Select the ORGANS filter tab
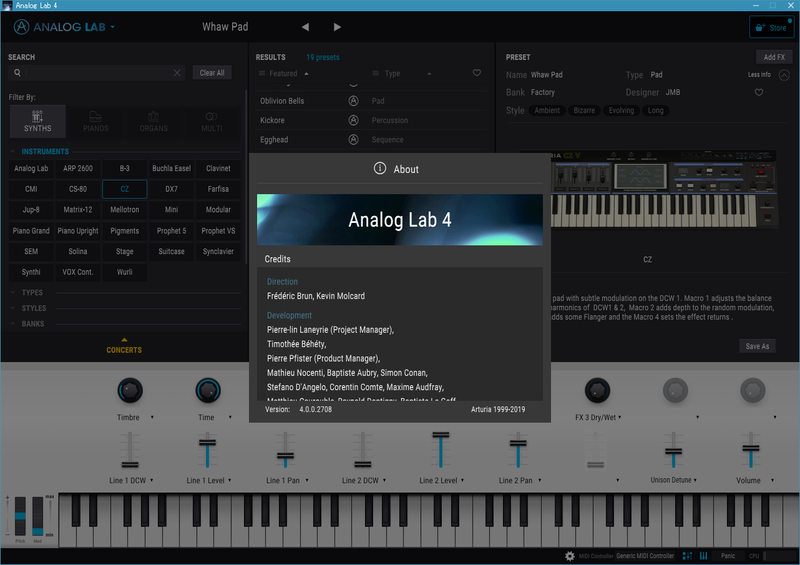Screen dimensions: 800x565 click(154, 121)
